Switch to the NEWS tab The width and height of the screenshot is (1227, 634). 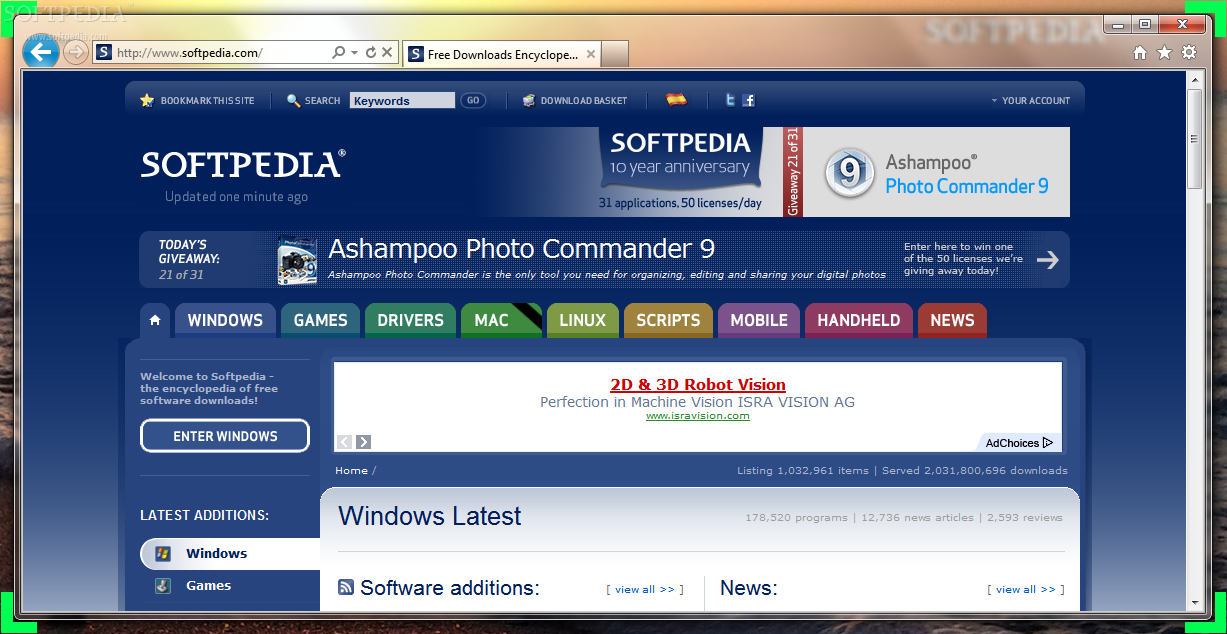tap(952, 320)
